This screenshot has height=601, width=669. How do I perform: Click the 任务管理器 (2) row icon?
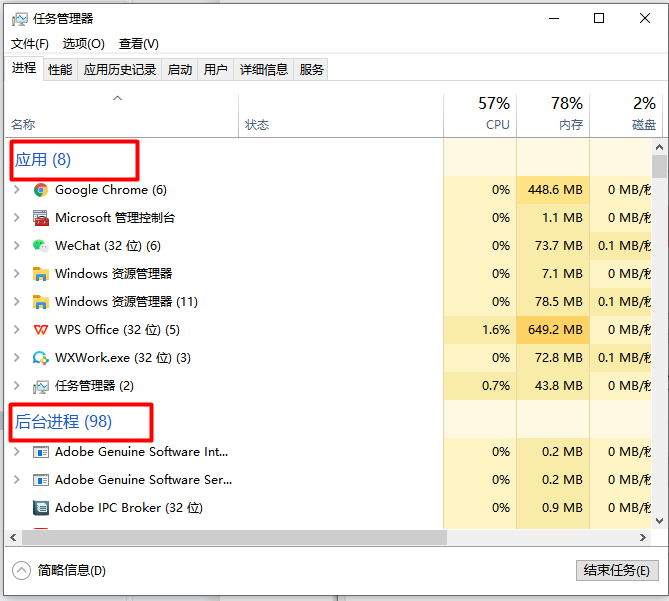[x=41, y=386]
